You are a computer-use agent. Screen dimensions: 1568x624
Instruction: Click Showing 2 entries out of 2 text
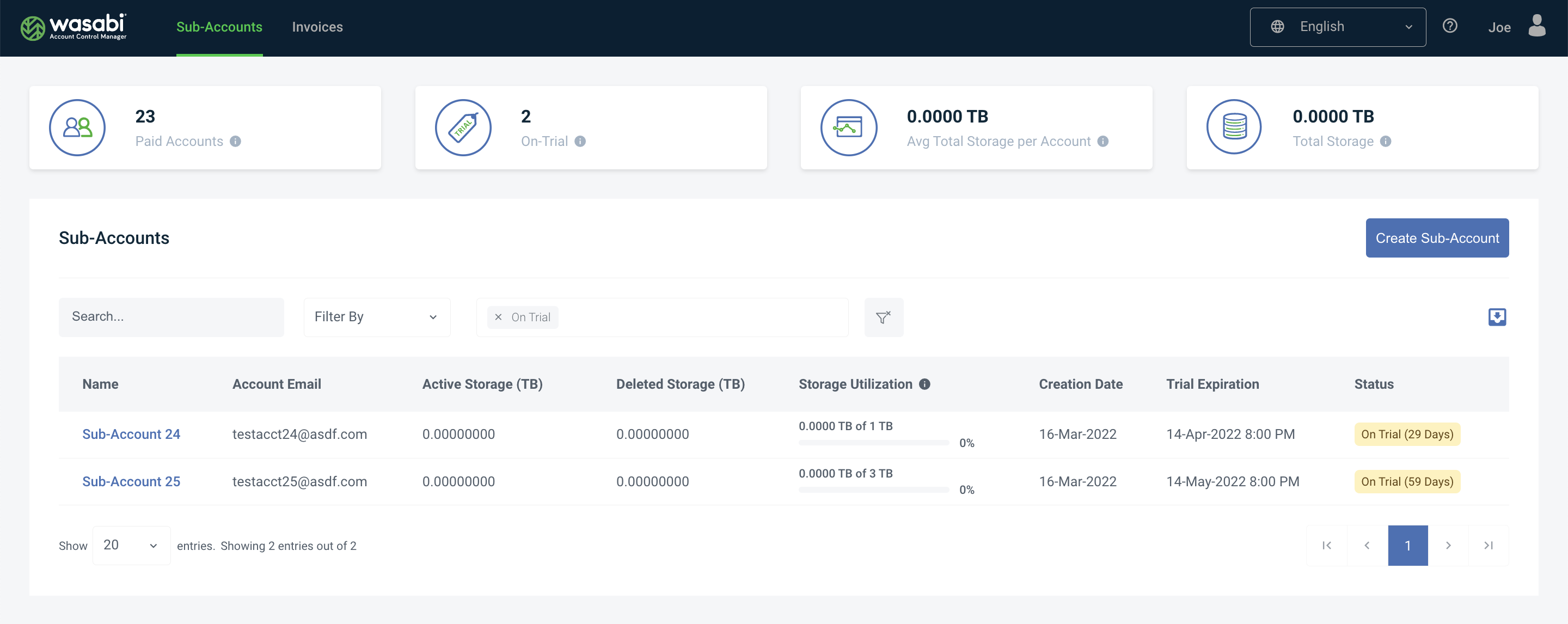point(289,546)
